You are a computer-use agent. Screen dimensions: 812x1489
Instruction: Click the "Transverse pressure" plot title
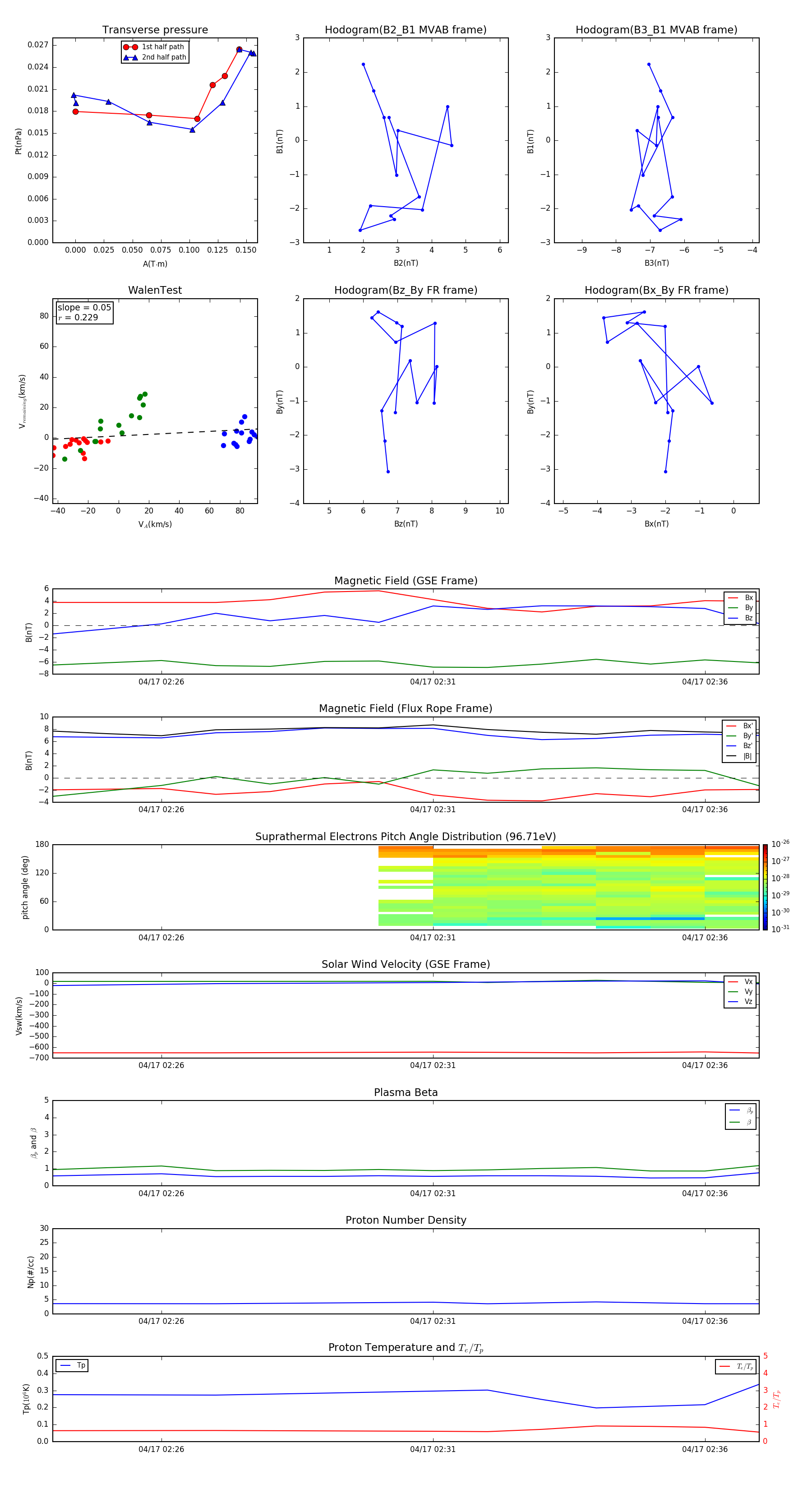click(155, 30)
